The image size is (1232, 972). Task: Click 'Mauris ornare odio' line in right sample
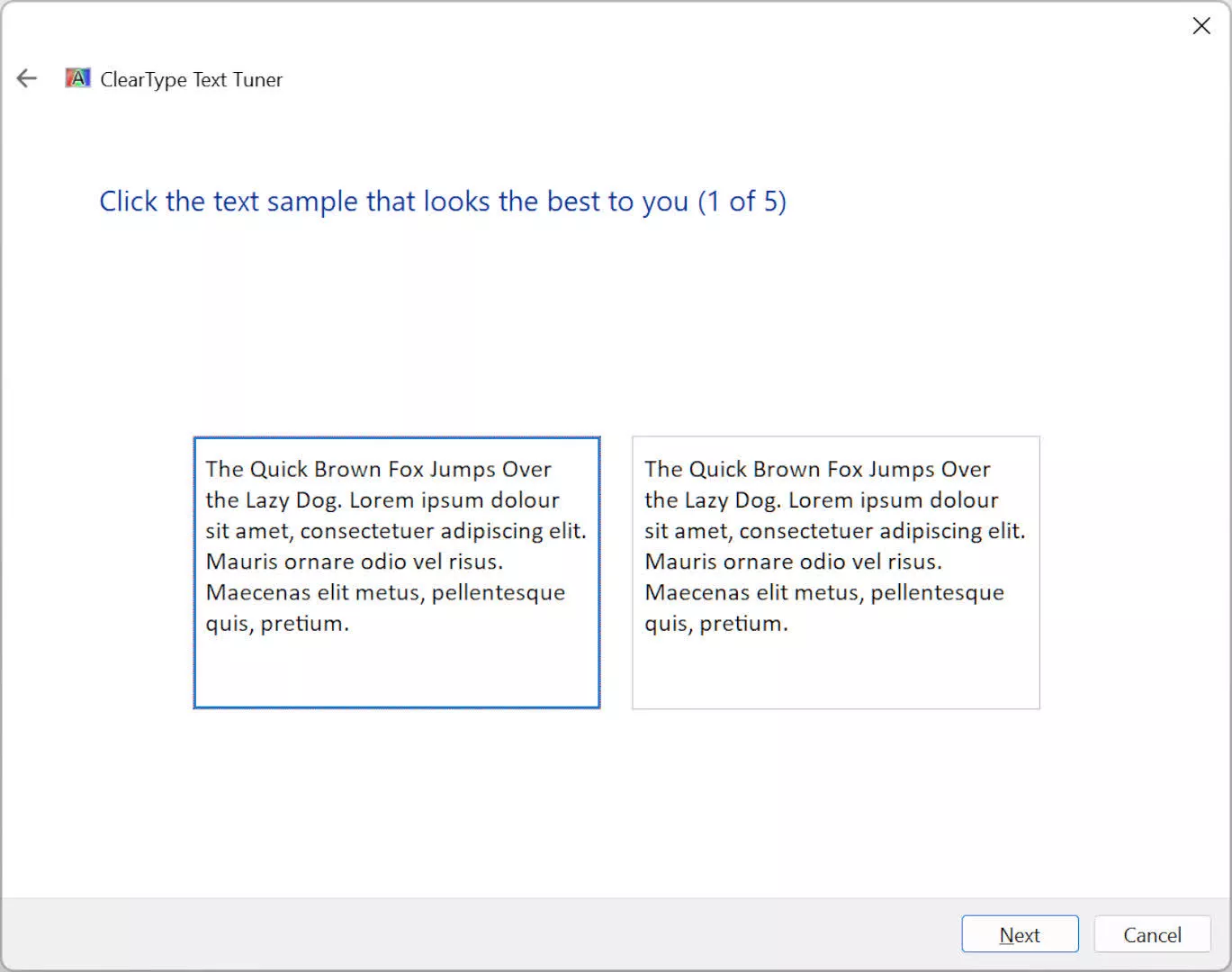[x=793, y=562]
